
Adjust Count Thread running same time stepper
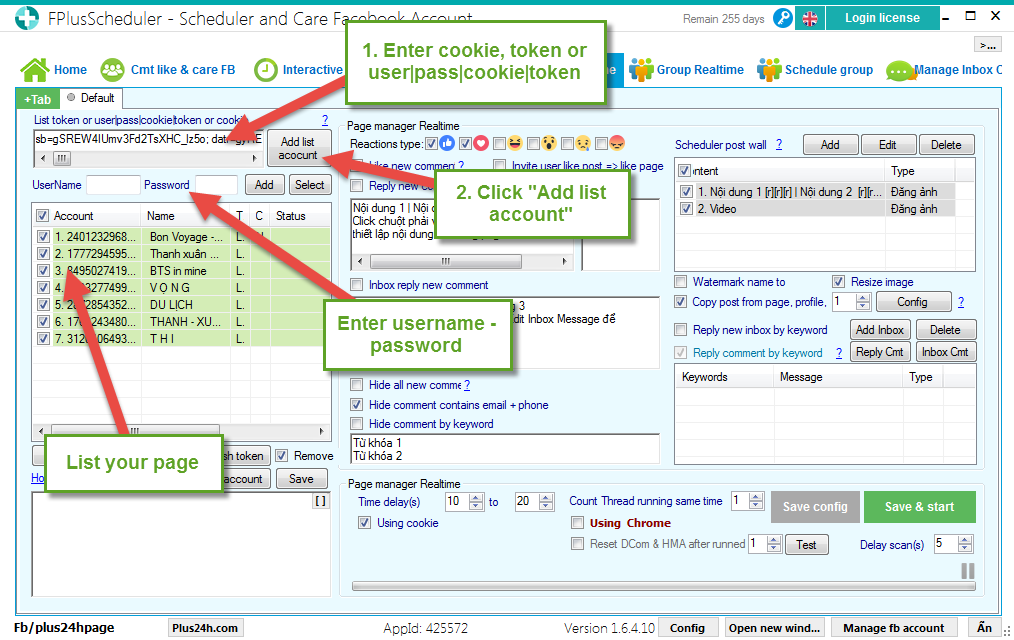[x=755, y=501]
